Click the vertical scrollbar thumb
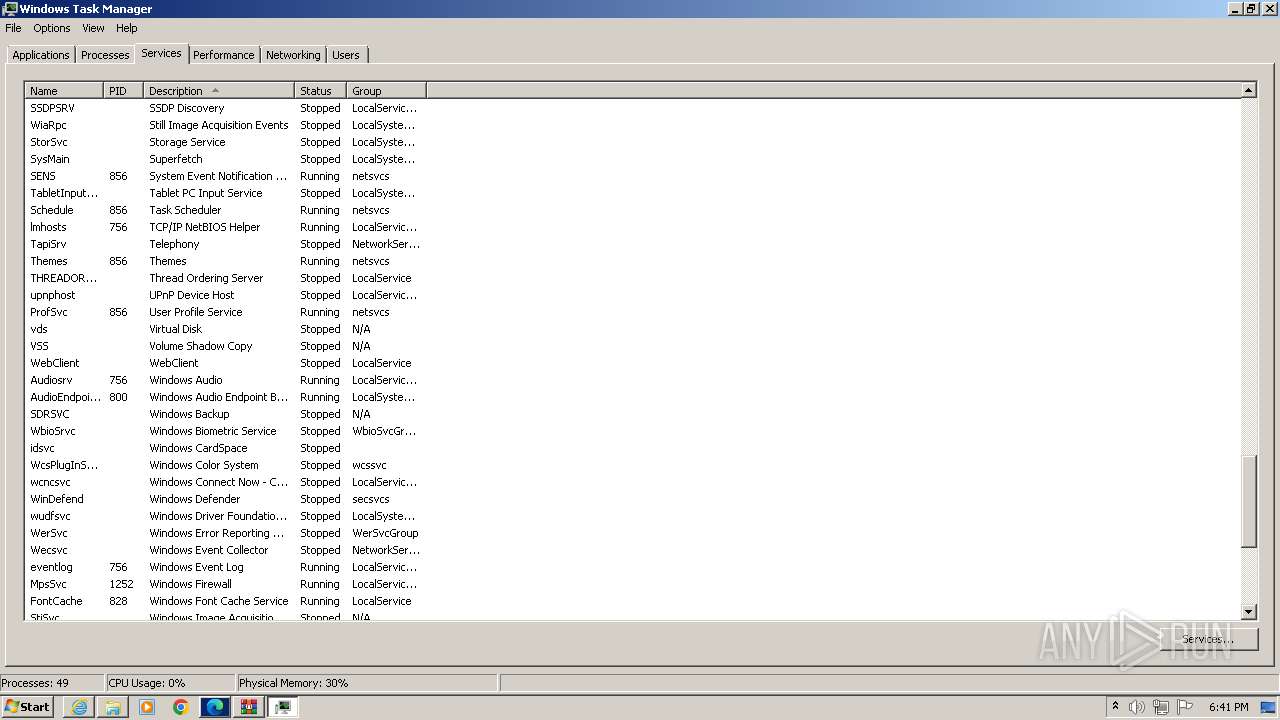 (x=1248, y=501)
